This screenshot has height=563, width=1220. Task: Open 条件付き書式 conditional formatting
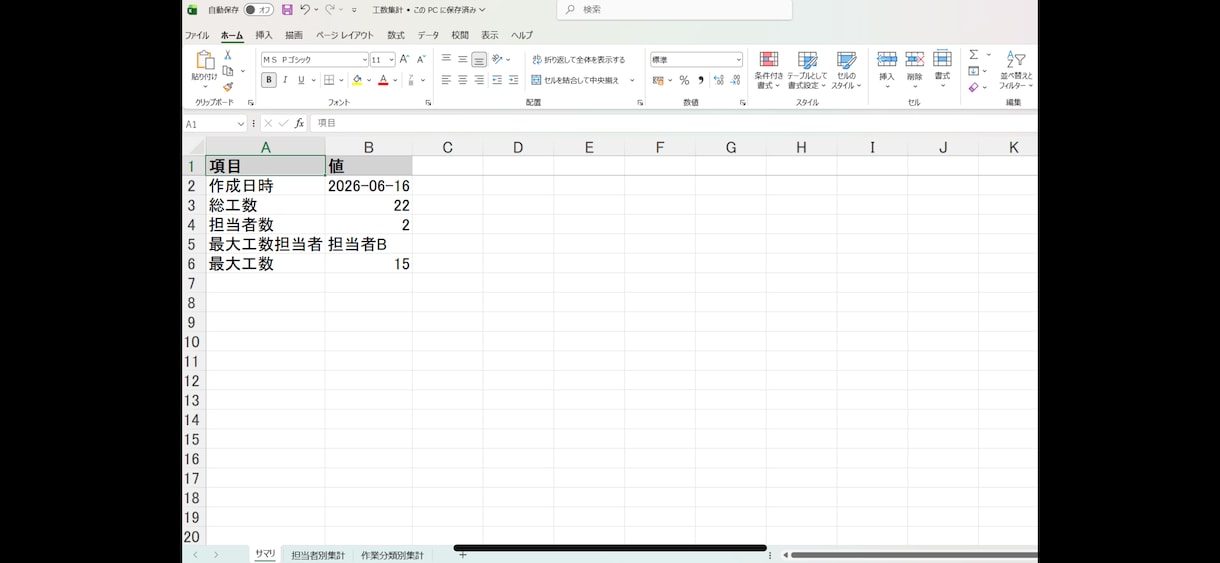(769, 70)
